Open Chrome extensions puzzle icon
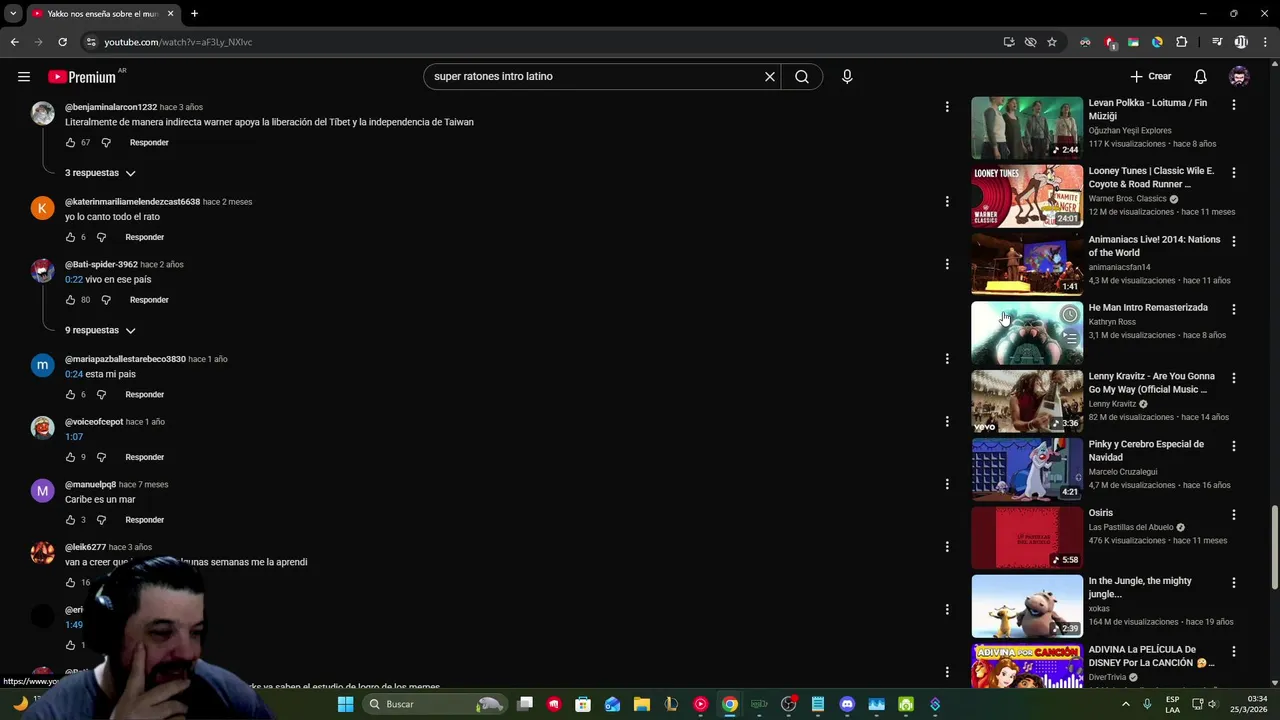Image resolution: width=1280 pixels, height=720 pixels. pyautogui.click(x=1181, y=42)
